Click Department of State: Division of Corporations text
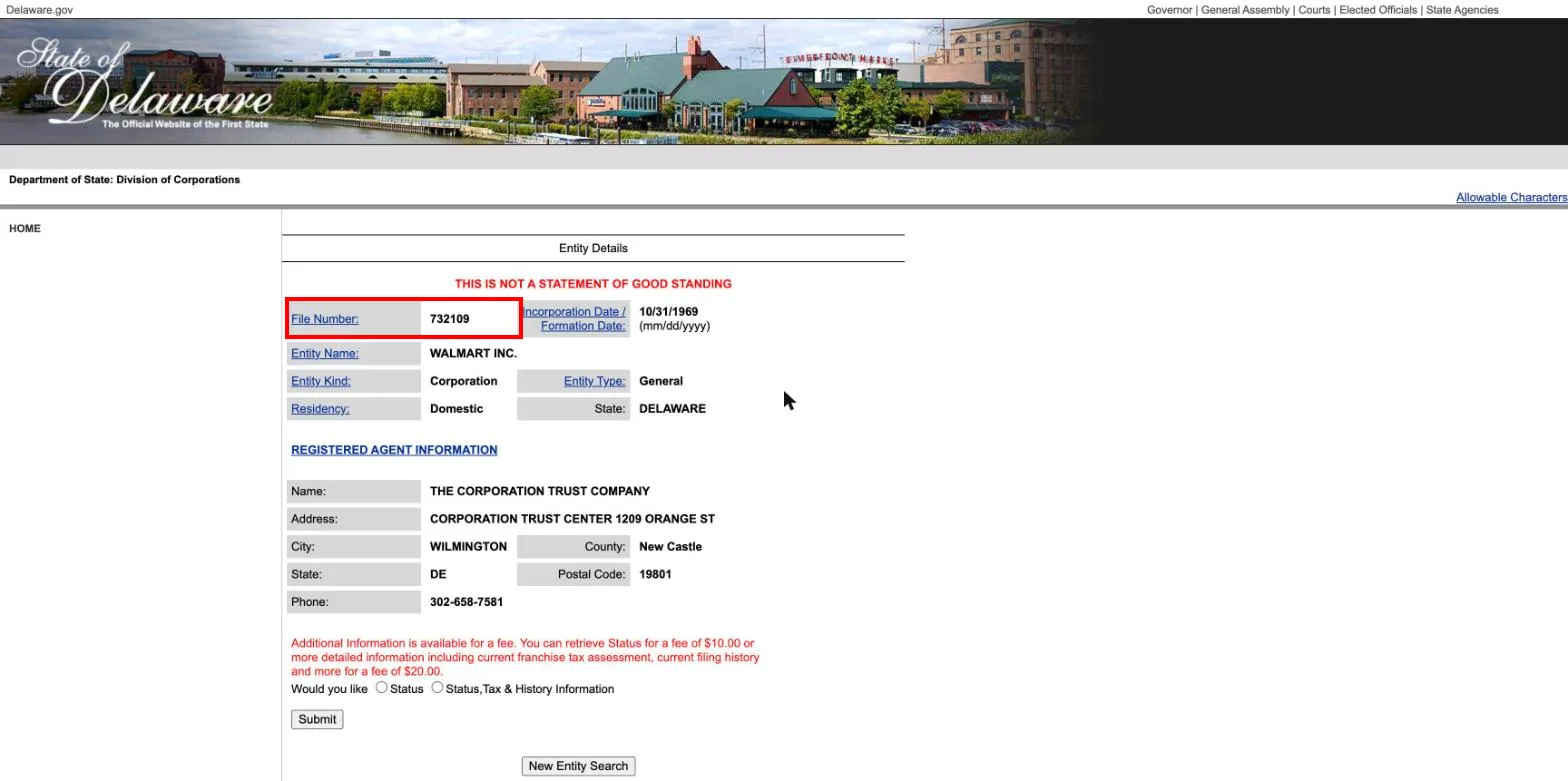Viewport: 1568px width, 781px height. 125,180
